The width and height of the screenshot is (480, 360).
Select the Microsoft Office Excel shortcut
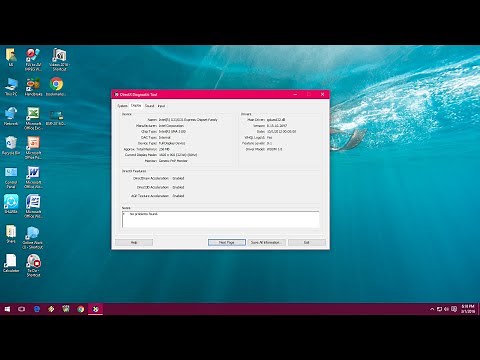[x=33, y=118]
